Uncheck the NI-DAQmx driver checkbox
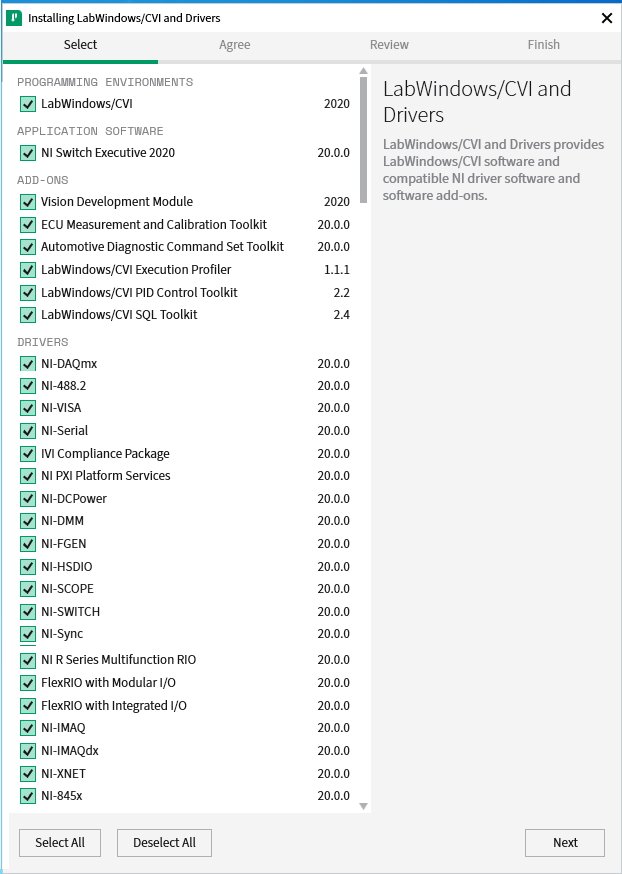The width and height of the screenshot is (622, 874). click(x=27, y=364)
